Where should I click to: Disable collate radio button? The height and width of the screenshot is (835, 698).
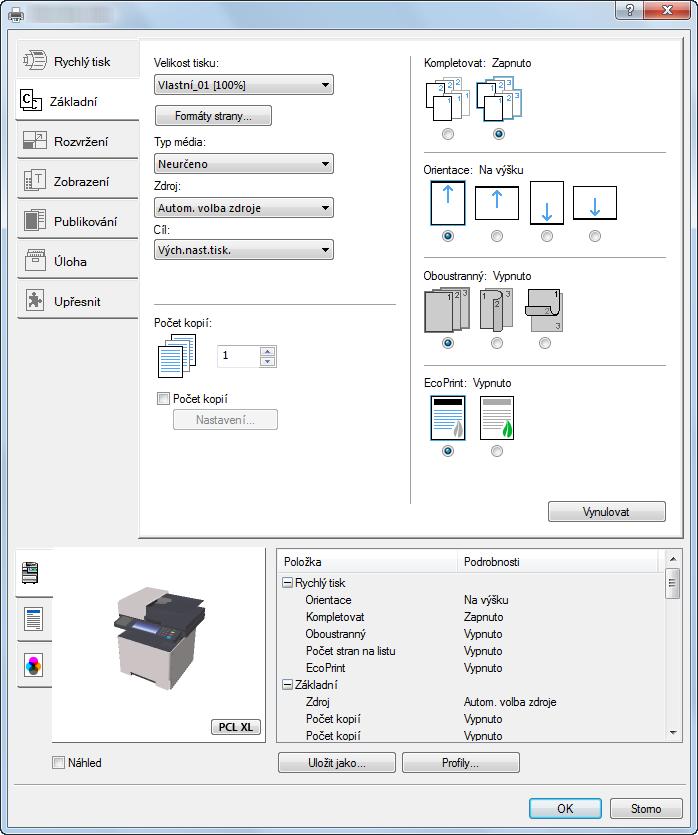(448, 134)
